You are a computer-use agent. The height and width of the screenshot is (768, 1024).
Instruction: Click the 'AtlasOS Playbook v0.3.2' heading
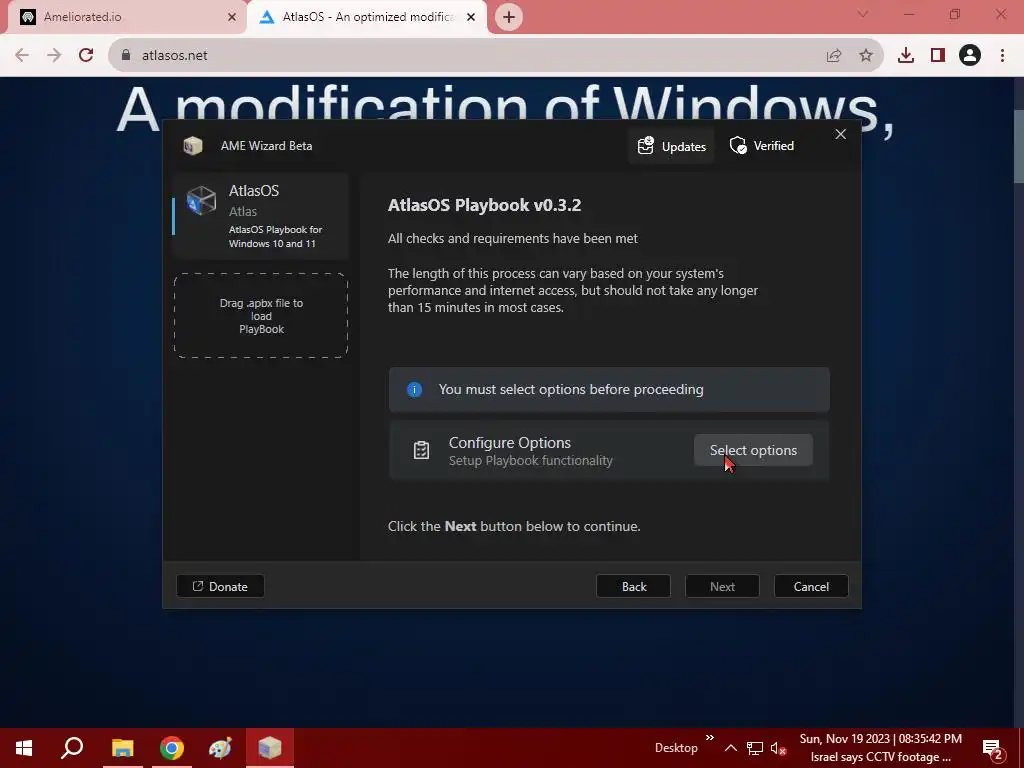click(x=484, y=205)
